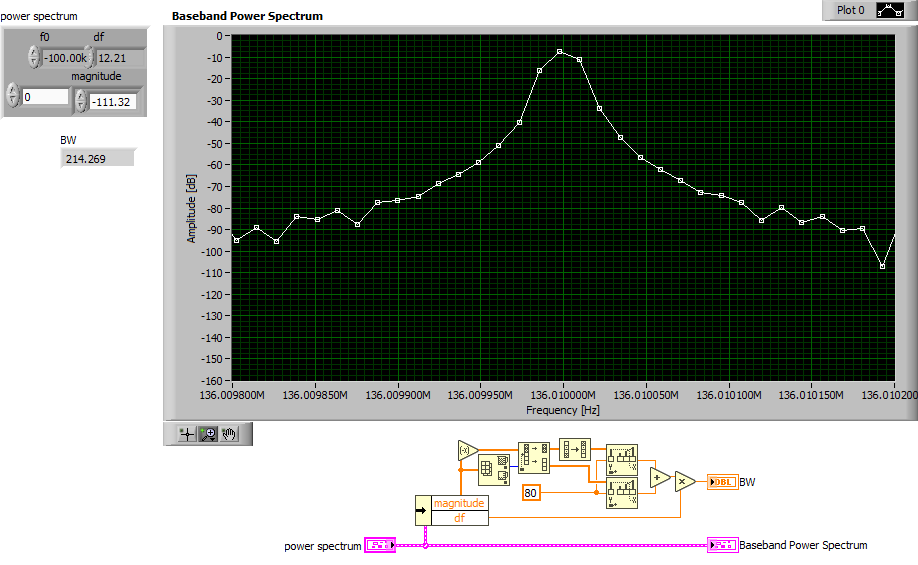Select the cursor movement crosshair tool
Screen dimensions: 918x565
tap(187, 434)
